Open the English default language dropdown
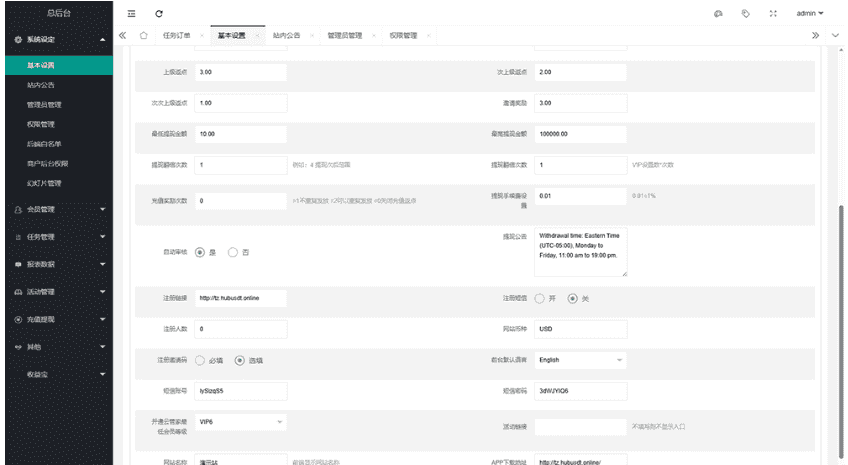848x465 pixels. point(580,360)
